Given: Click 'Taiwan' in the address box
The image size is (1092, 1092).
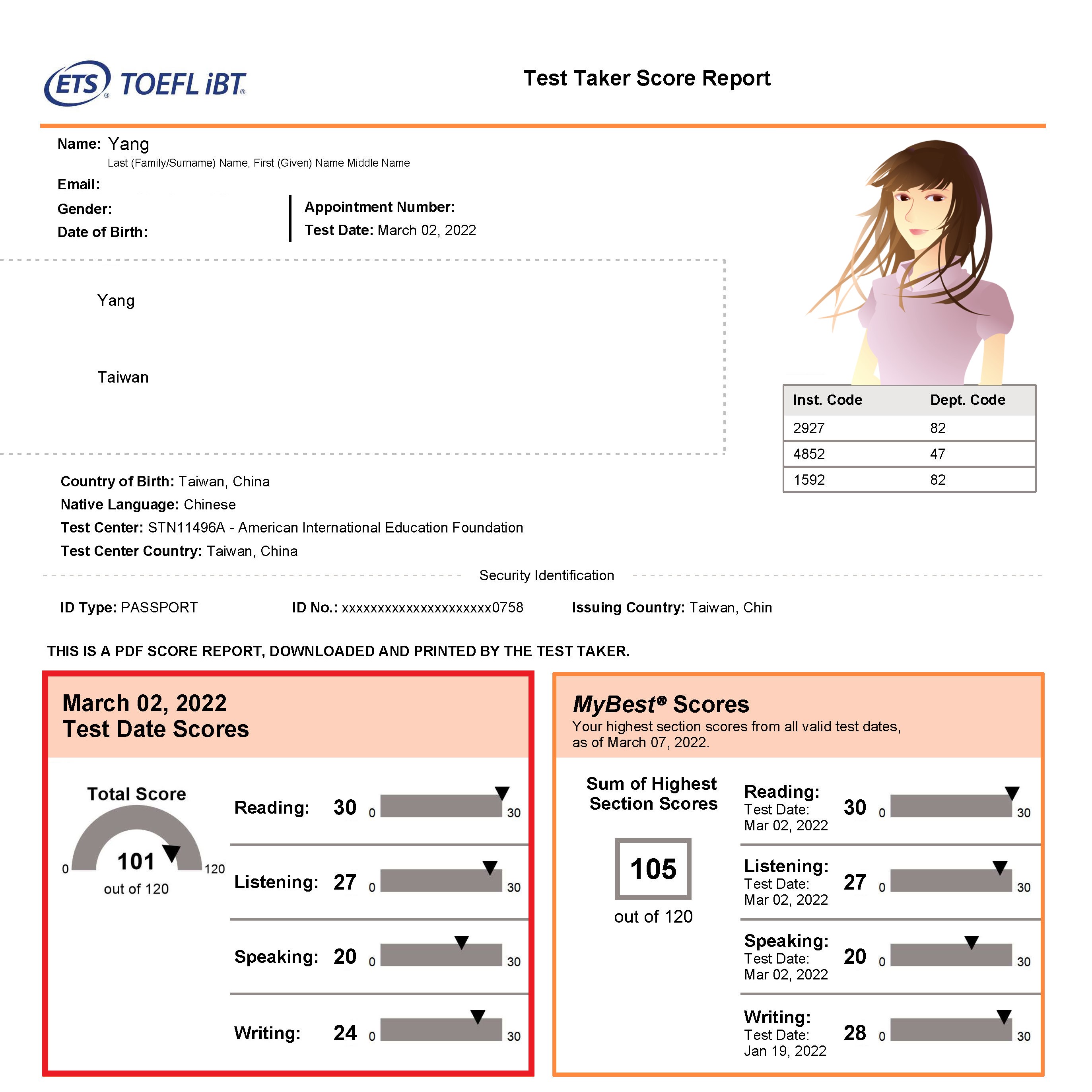Looking at the screenshot, I should click(x=122, y=377).
